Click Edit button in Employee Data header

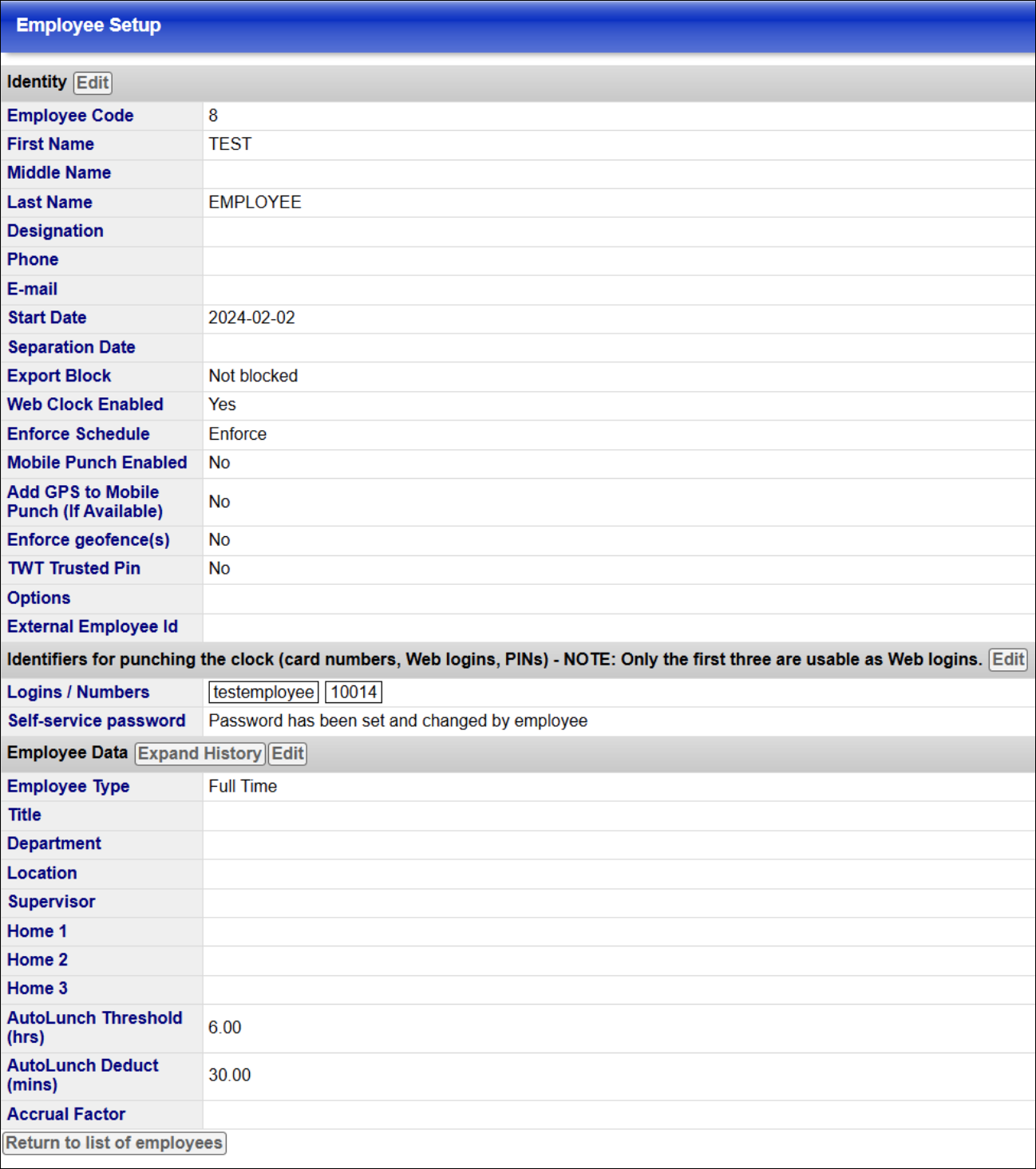tap(287, 754)
